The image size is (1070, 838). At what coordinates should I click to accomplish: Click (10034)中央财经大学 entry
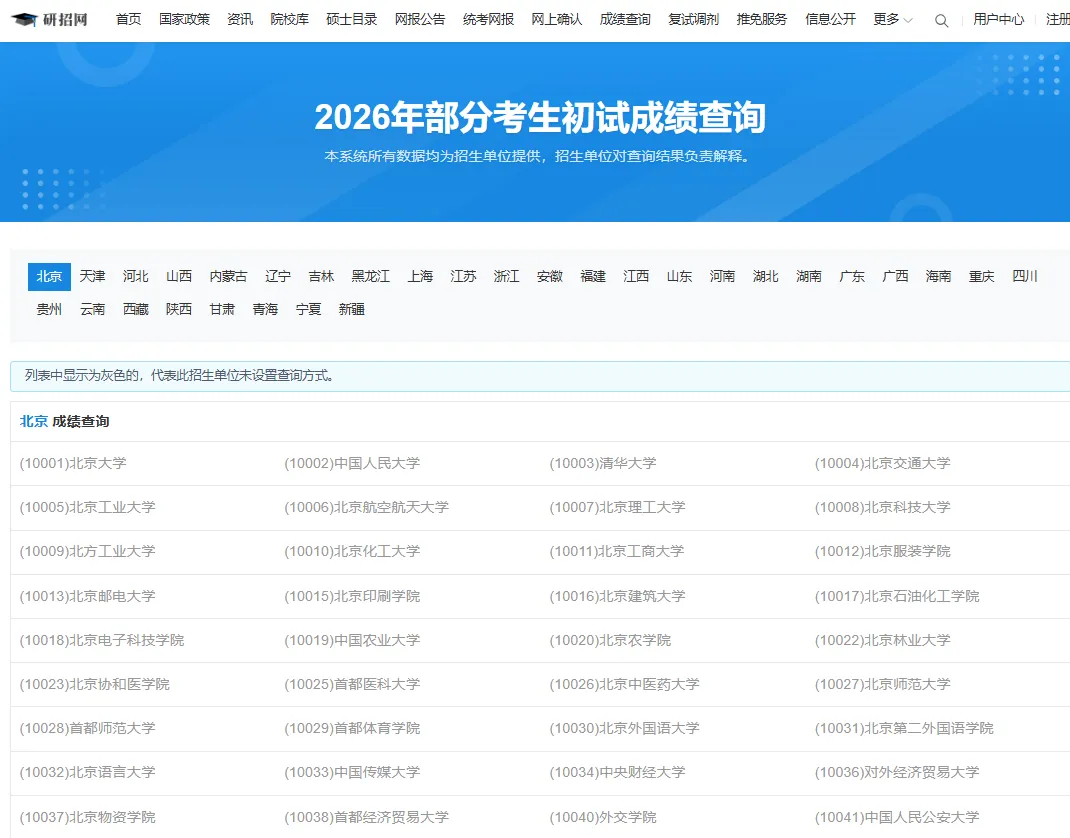pos(618,772)
